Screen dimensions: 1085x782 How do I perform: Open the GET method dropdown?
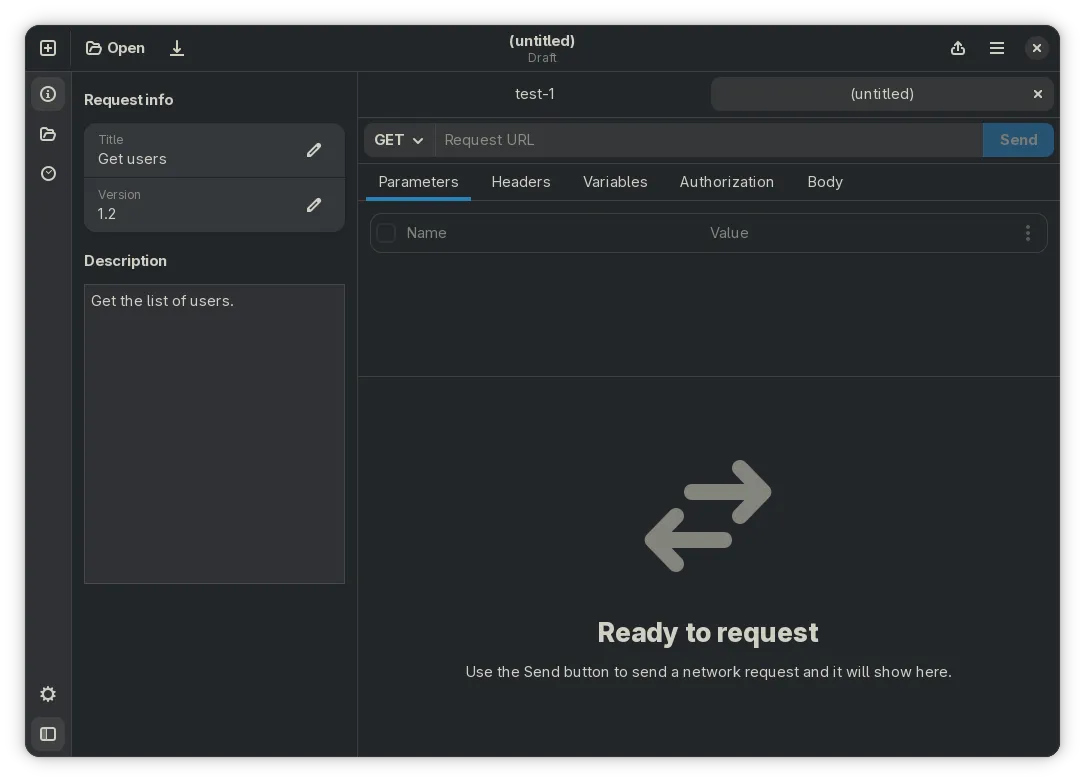pyautogui.click(x=398, y=140)
